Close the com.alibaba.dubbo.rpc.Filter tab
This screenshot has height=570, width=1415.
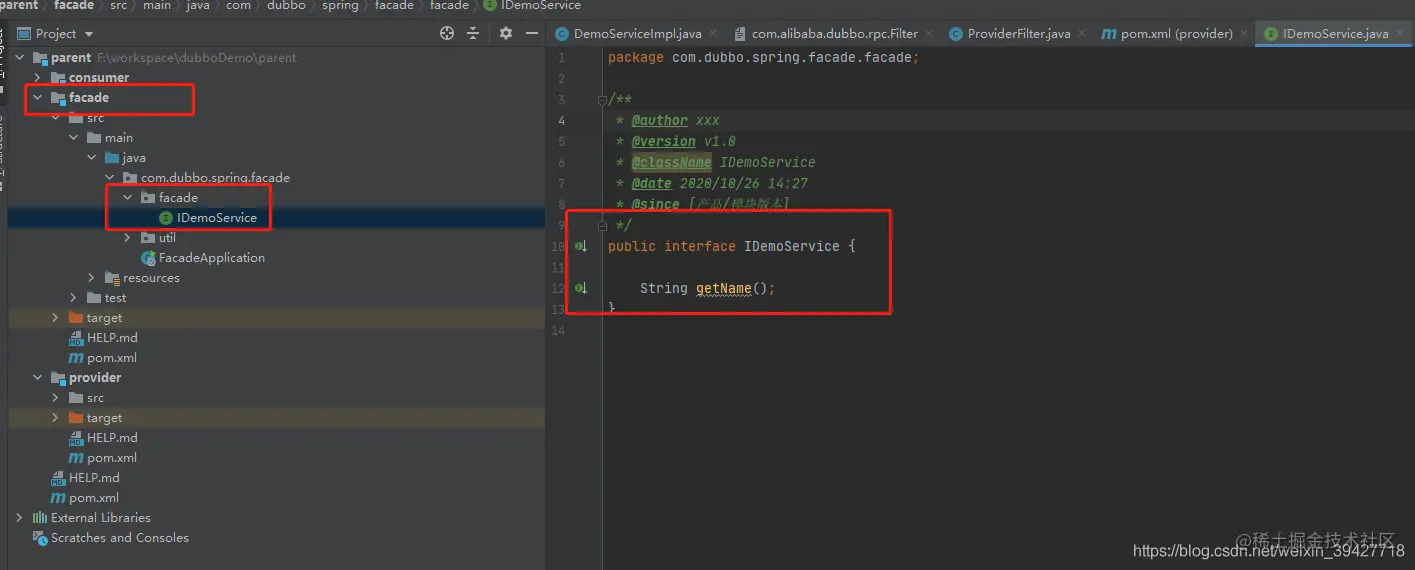coord(928,33)
